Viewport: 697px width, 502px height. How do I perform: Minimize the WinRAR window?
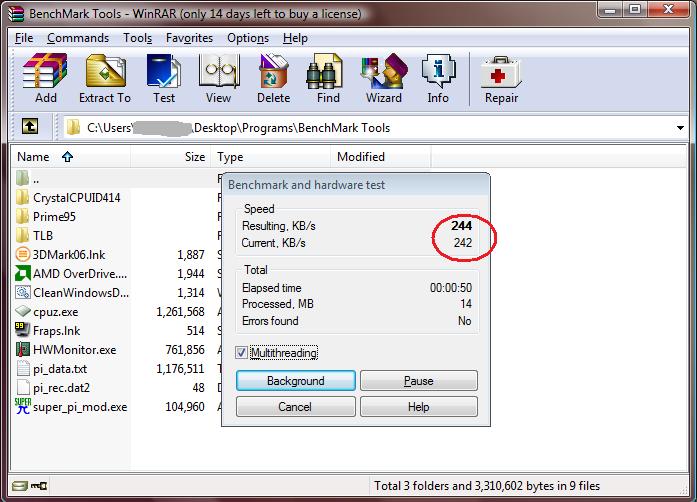tap(610, 10)
